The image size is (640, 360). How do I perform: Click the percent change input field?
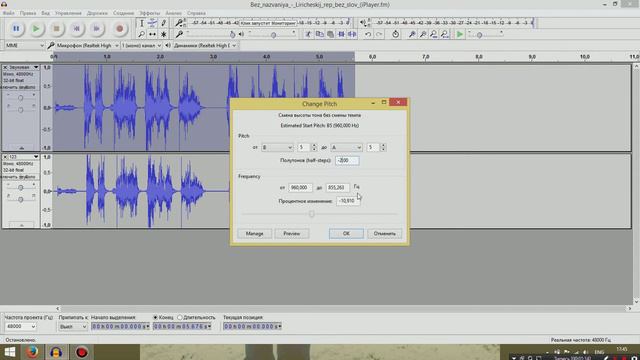pos(348,201)
